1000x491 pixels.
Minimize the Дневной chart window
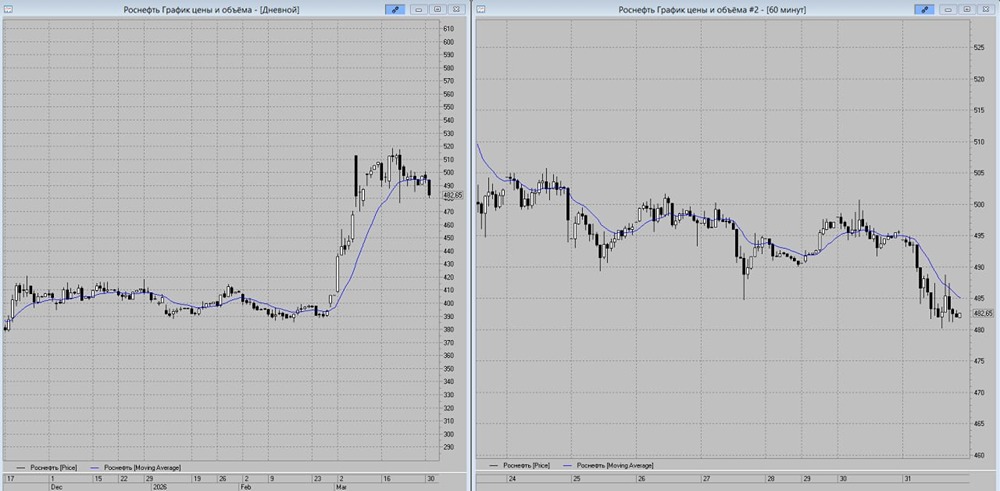point(420,10)
